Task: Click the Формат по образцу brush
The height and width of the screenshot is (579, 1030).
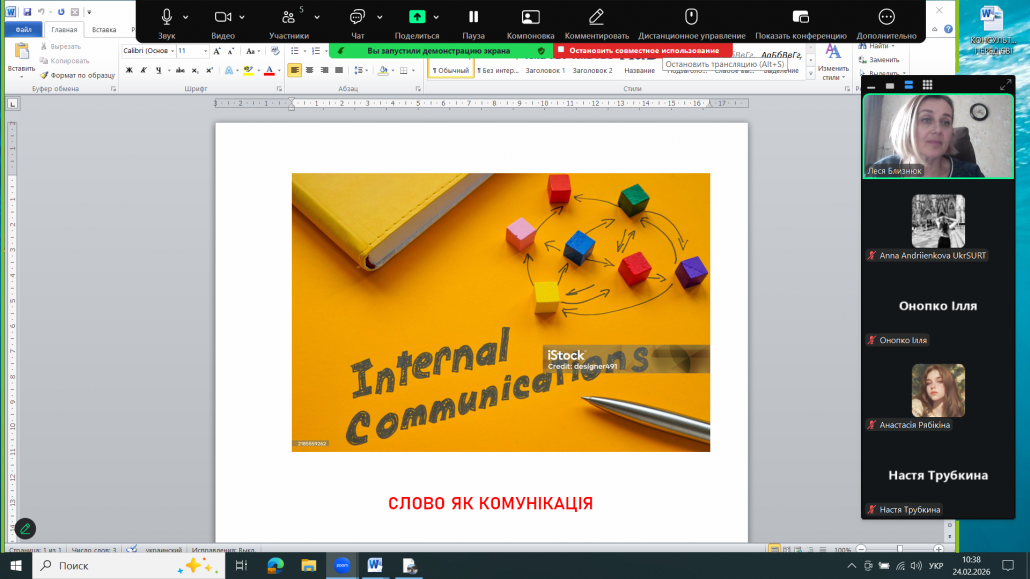Action: point(77,74)
